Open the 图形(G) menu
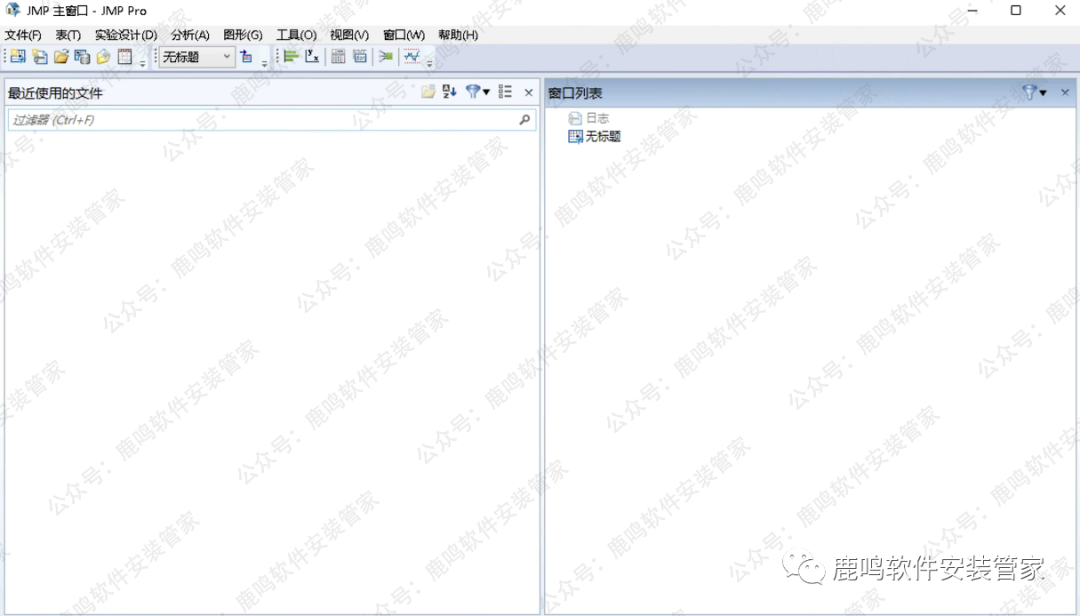This screenshot has width=1080, height=616. [243, 35]
